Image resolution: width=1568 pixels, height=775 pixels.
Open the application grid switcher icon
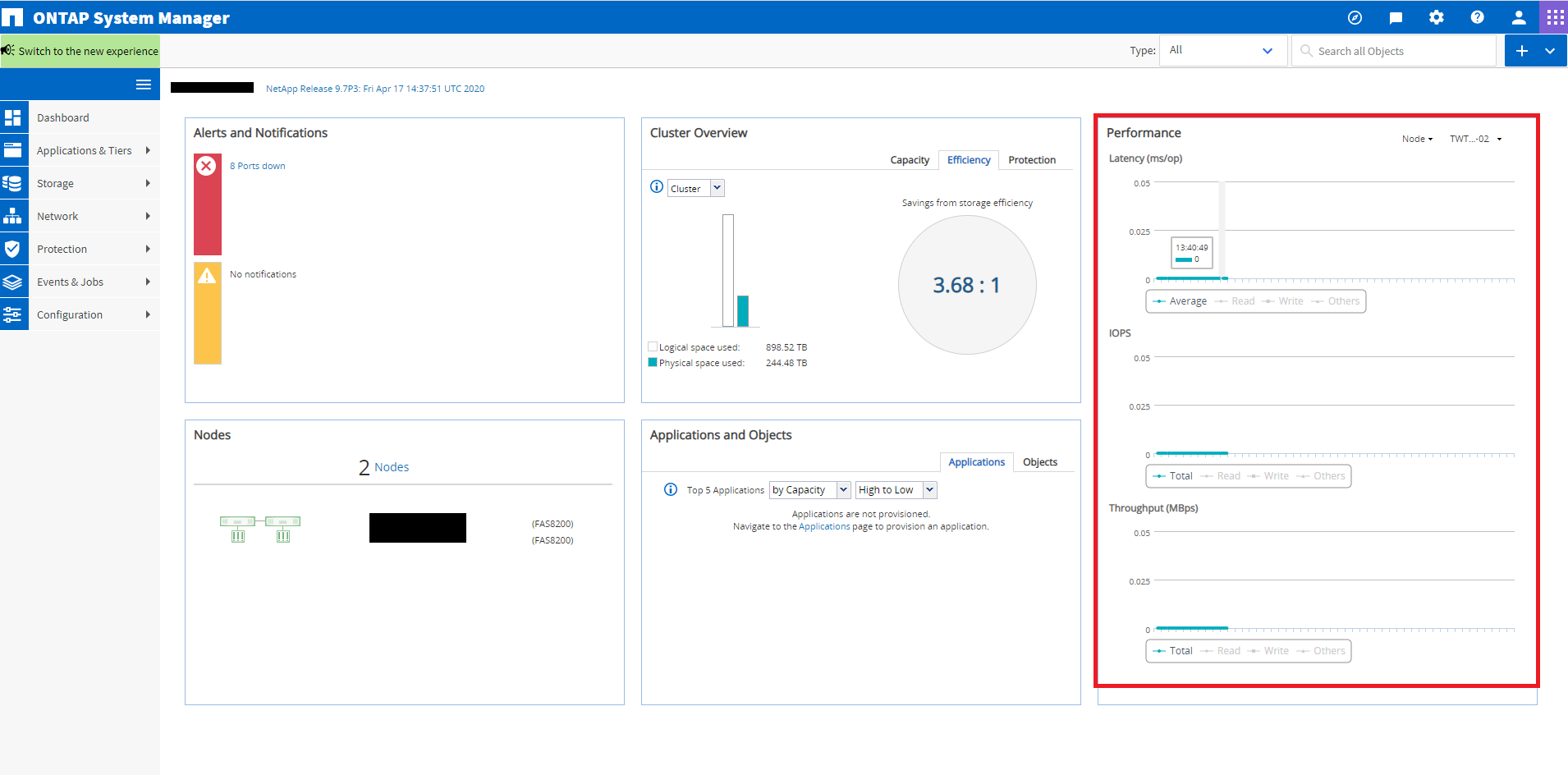pos(1555,17)
